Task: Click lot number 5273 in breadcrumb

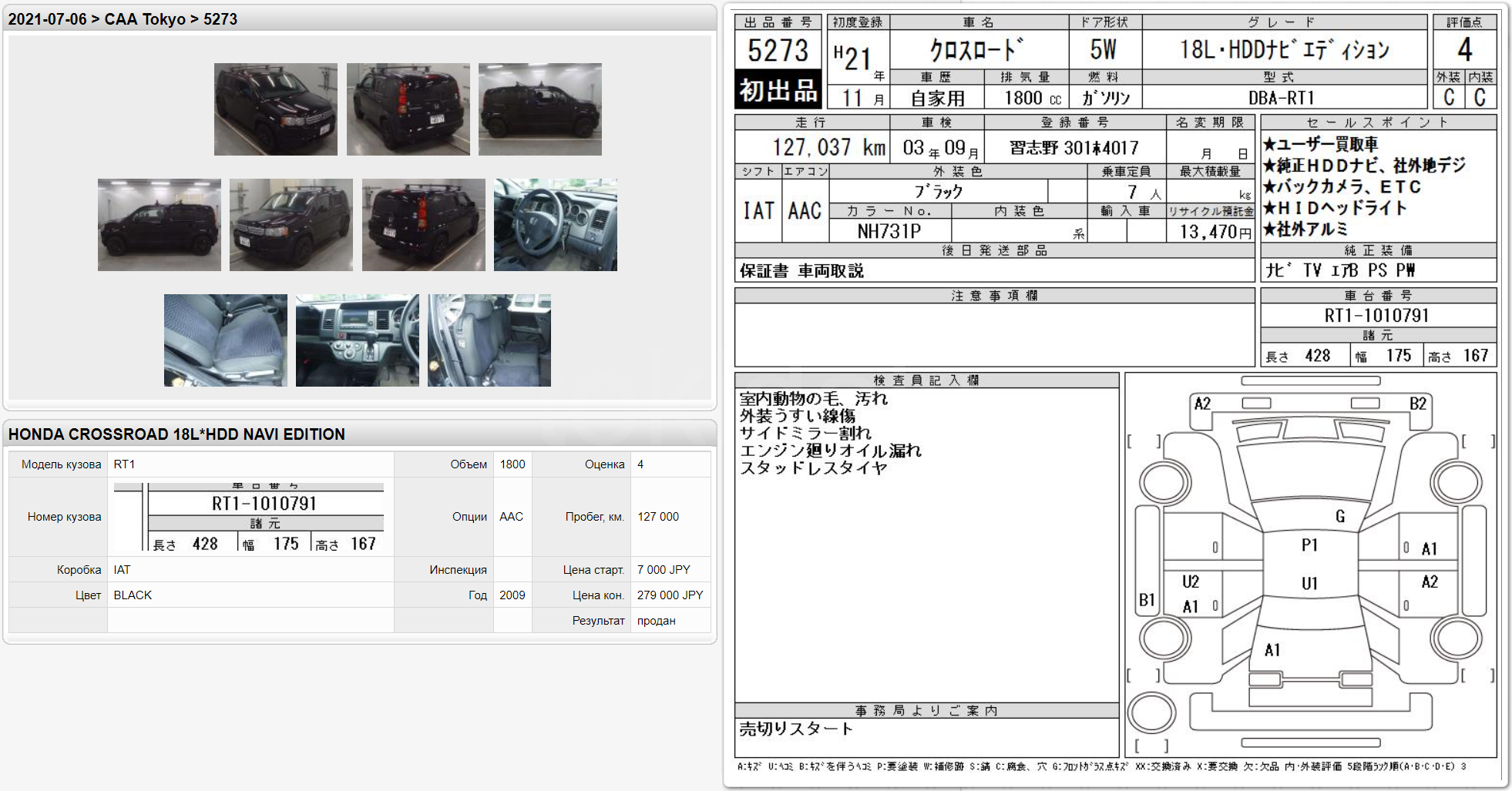Action: [x=220, y=19]
